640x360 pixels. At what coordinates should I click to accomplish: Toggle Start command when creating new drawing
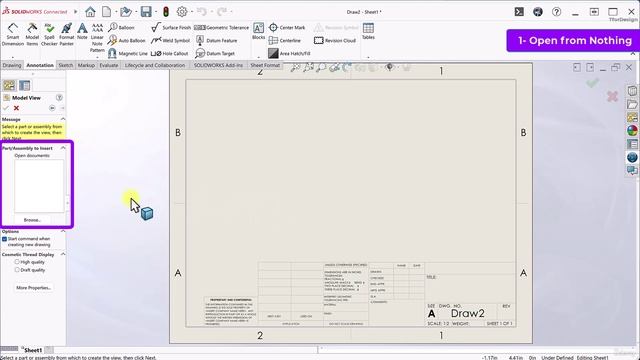pos(4,239)
